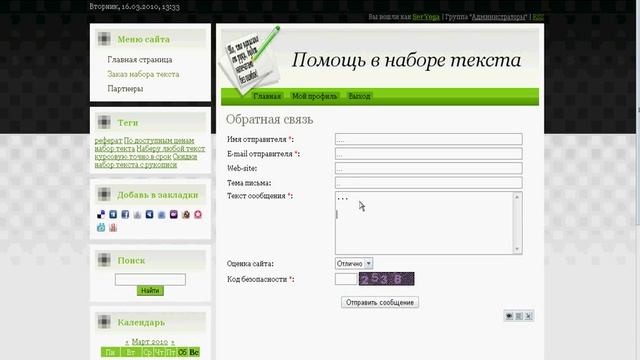Focus the 'E-mail отправителя' input field
Screen dimensions: 640x360
429,154
